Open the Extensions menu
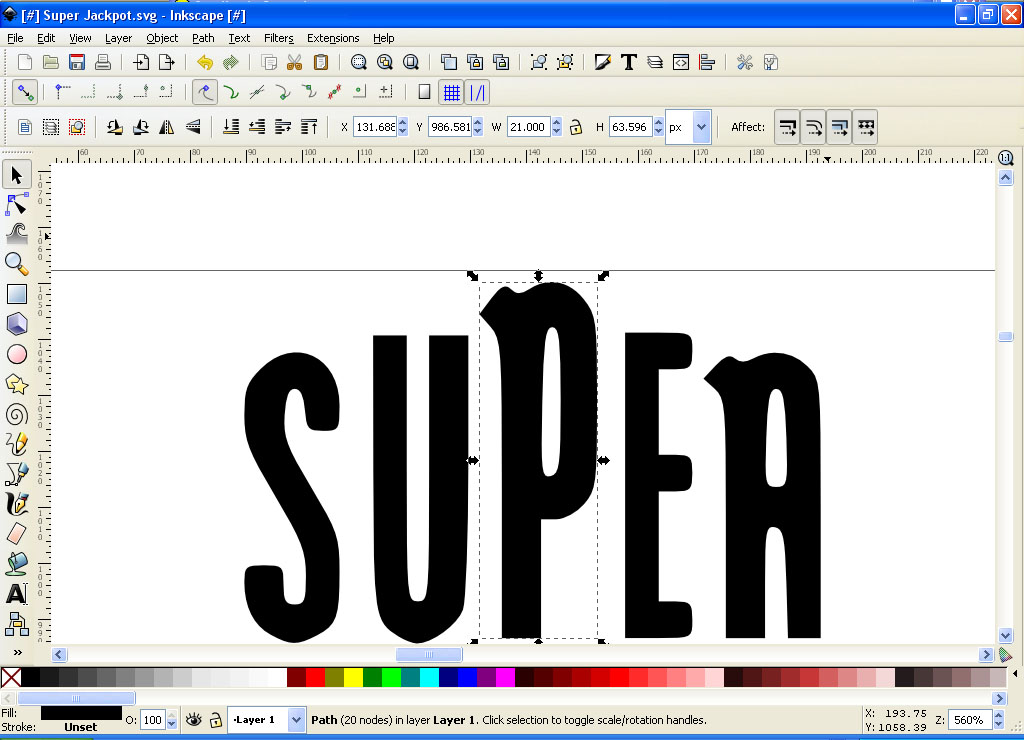Viewport: 1024px width, 740px height. point(333,38)
